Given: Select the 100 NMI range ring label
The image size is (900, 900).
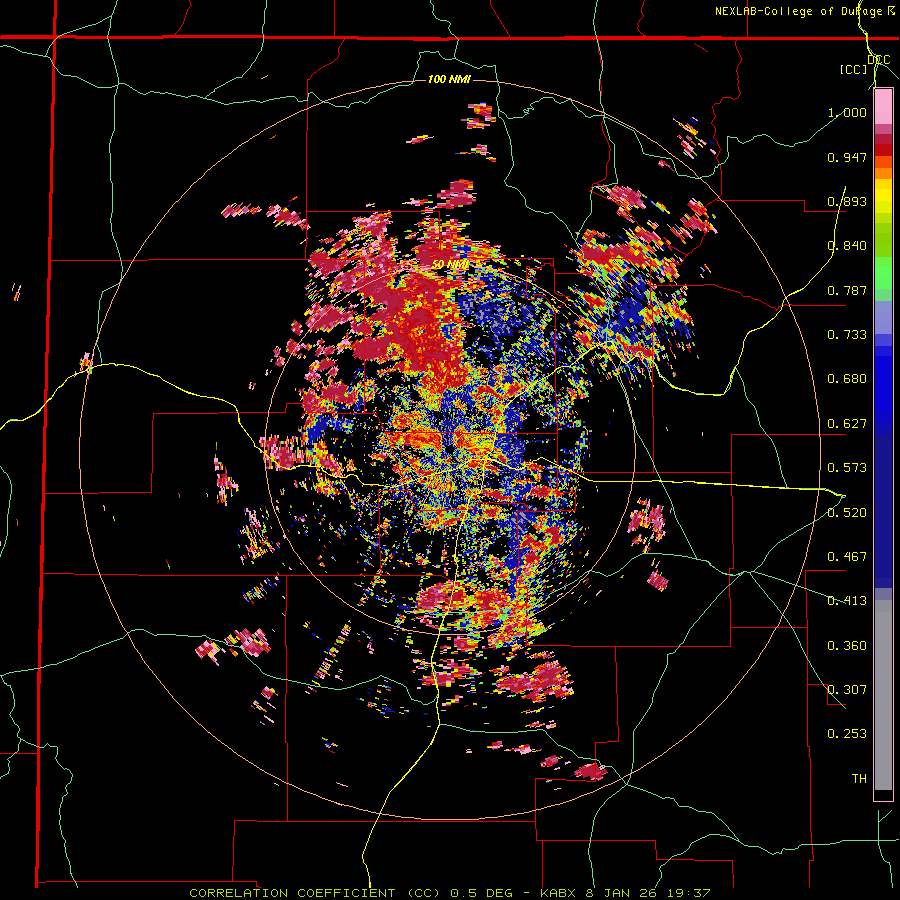Looking at the screenshot, I should point(449,79).
